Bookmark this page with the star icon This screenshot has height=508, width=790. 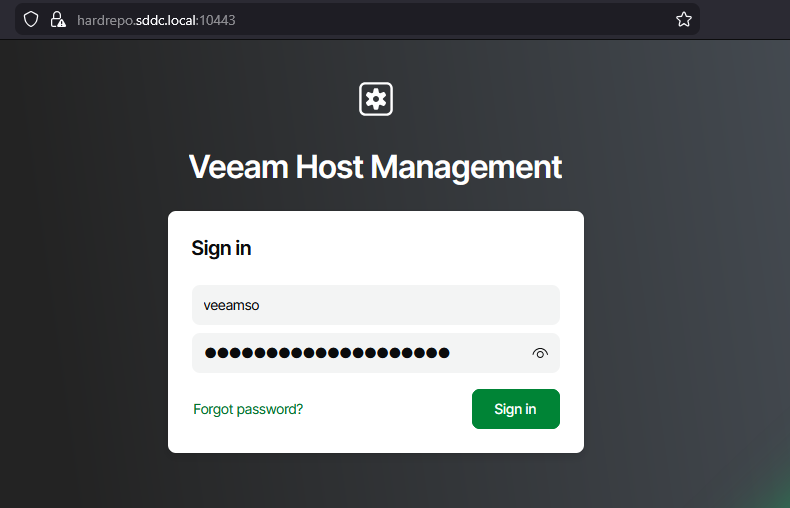tap(684, 19)
